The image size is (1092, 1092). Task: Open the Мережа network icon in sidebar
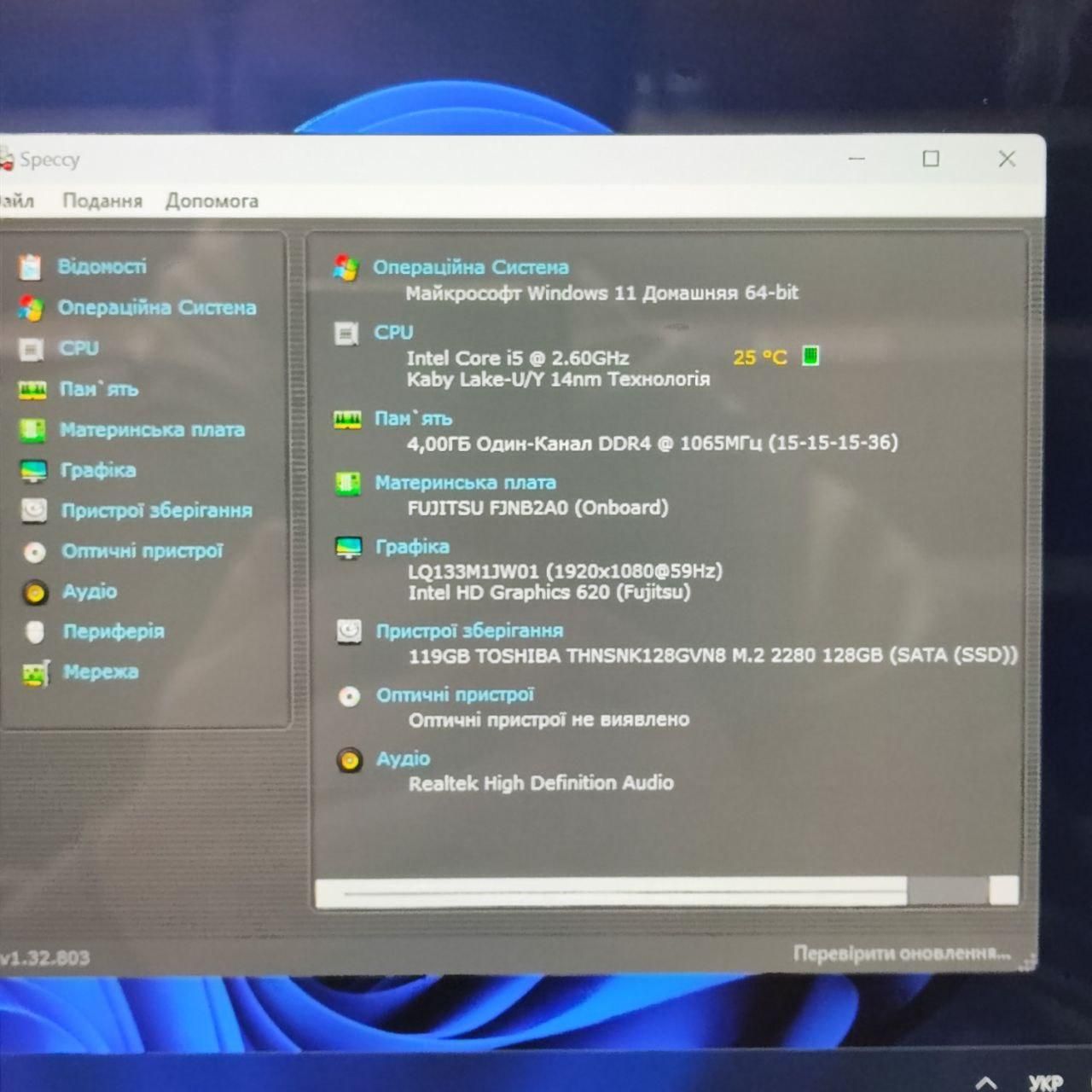[x=36, y=673]
